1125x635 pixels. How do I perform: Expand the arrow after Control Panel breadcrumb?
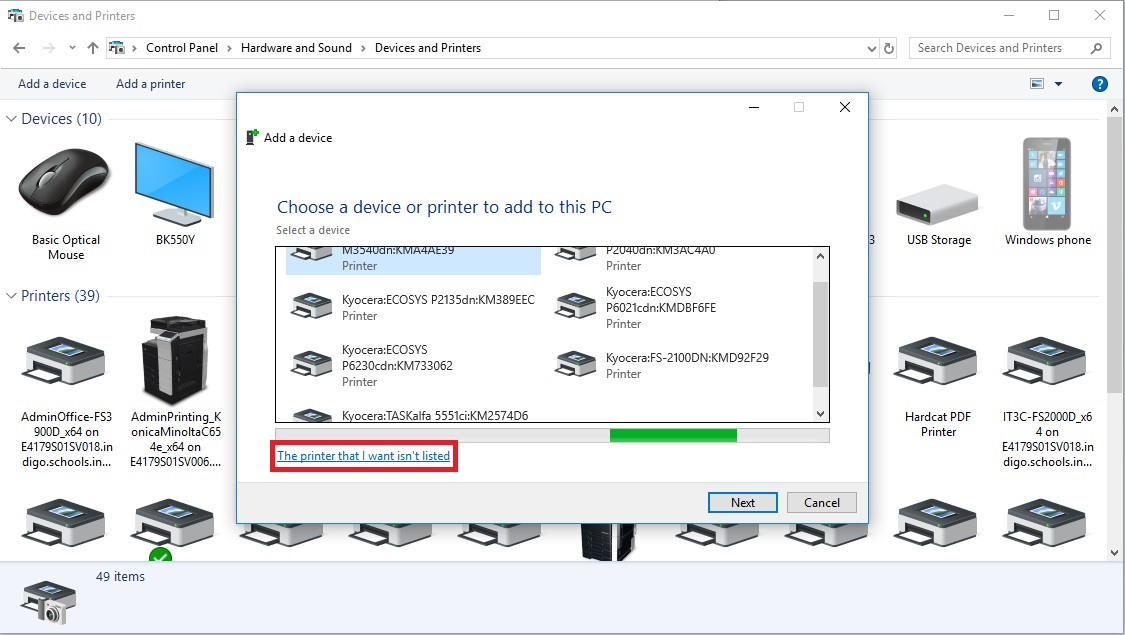[229, 48]
